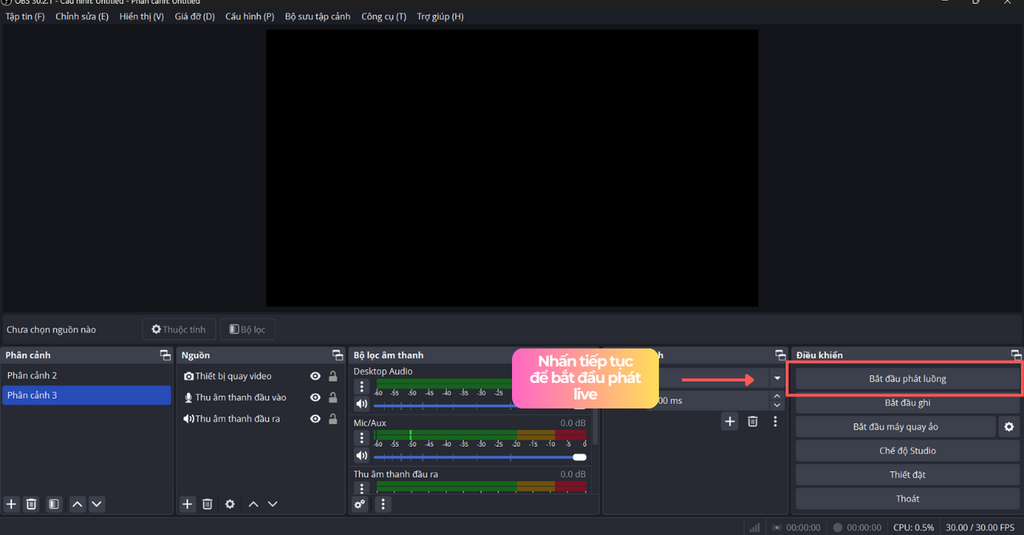Move scene up in Phân cảnh panel
Image resolution: width=1024 pixels, height=535 pixels.
coord(77,504)
